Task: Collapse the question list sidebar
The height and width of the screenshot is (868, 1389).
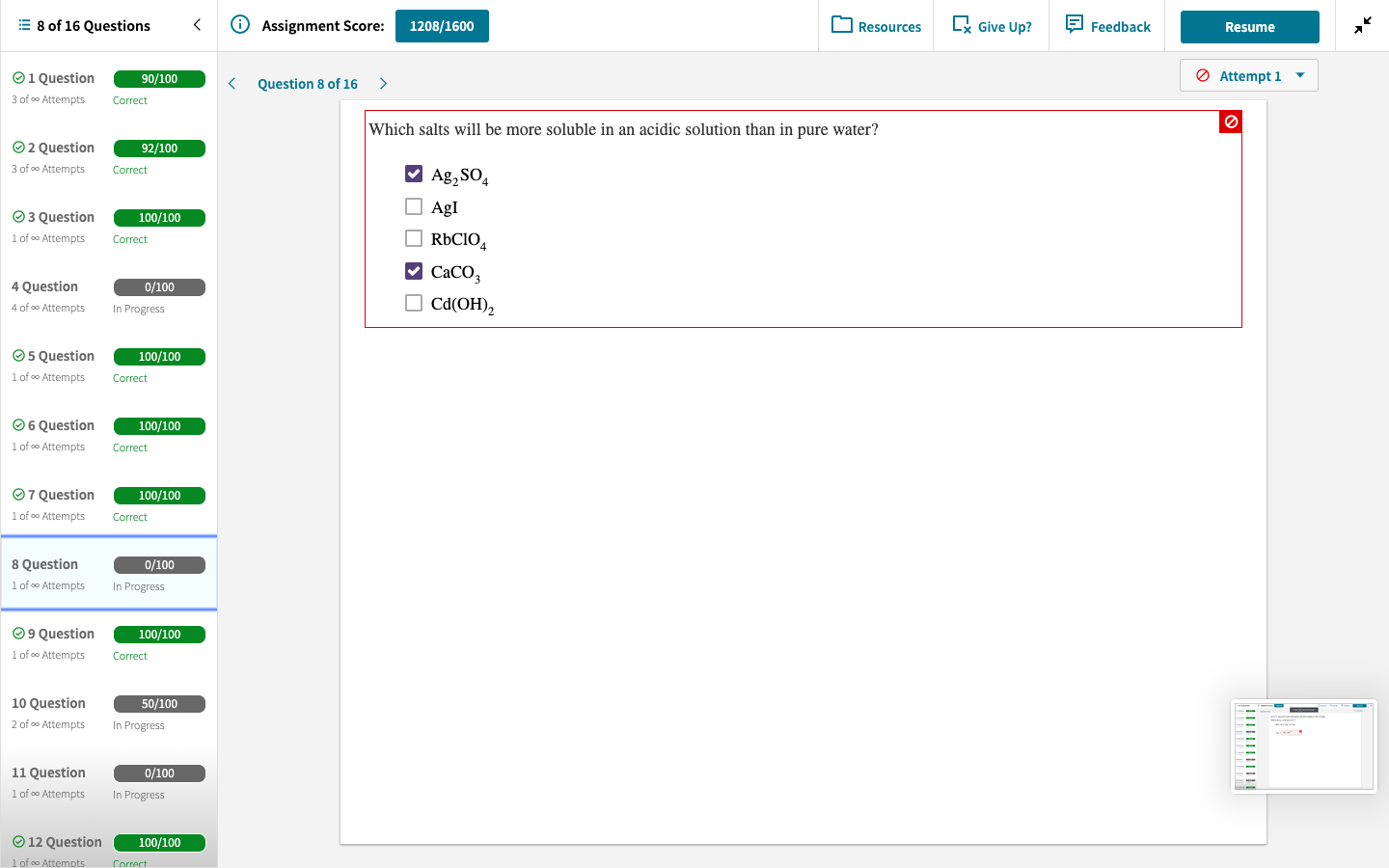Action: pyautogui.click(x=197, y=25)
